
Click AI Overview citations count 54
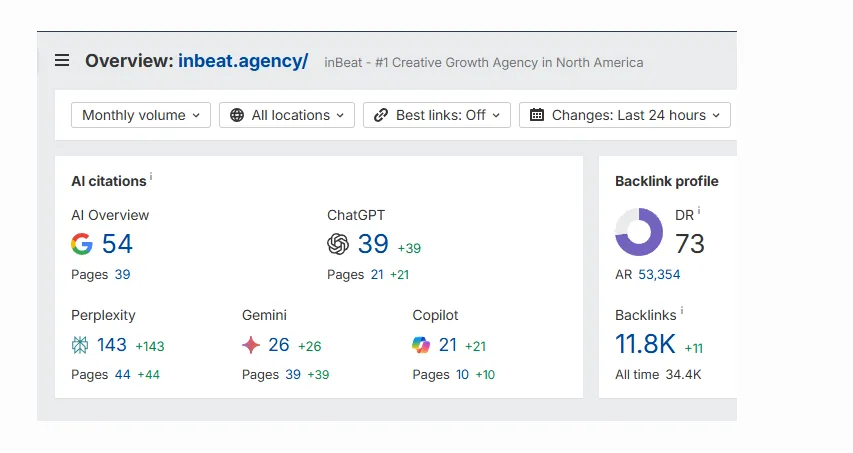117,244
